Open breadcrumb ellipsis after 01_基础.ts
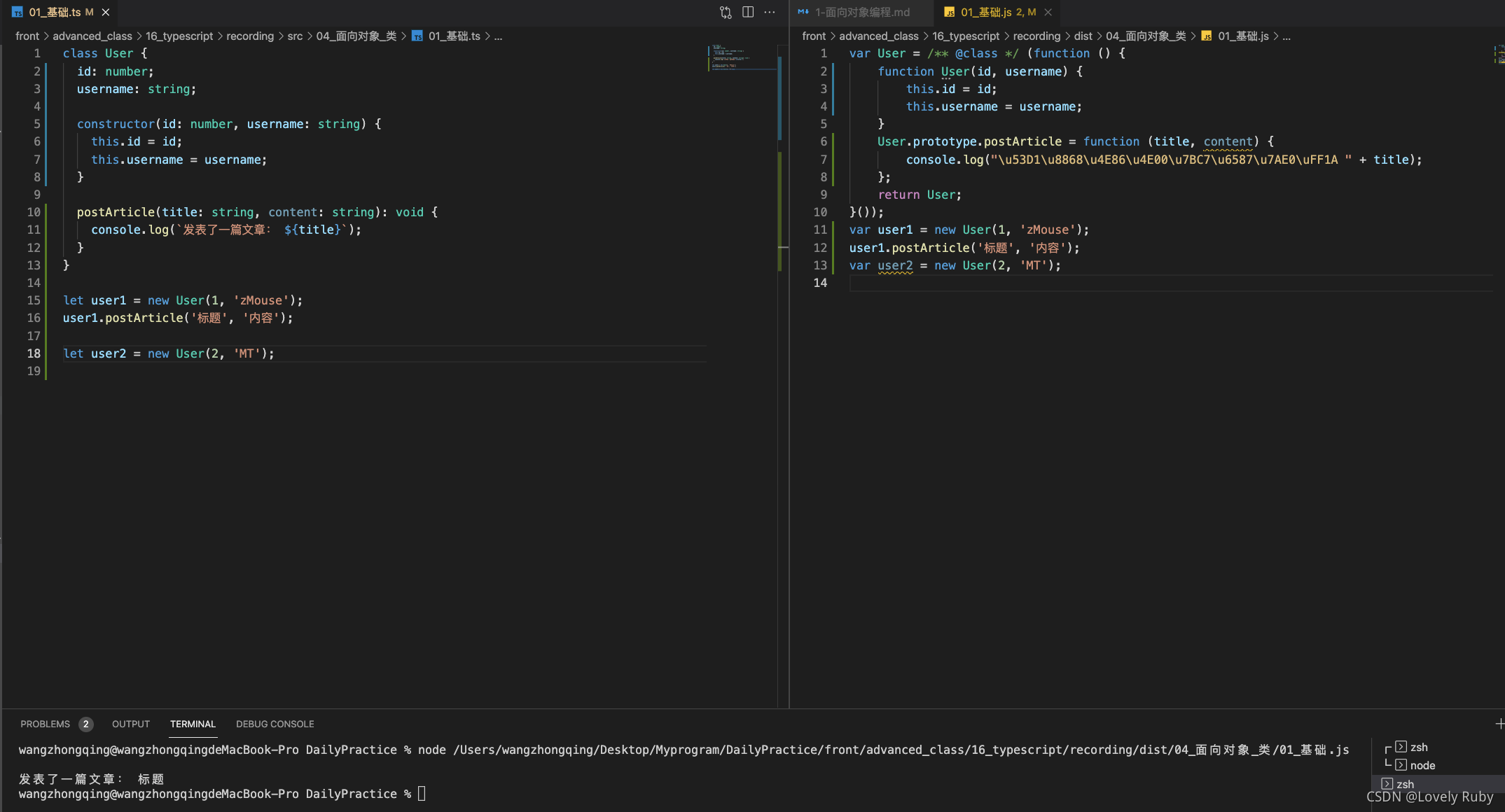Screen dimensions: 1505x812 pyautogui.click(x=498, y=36)
